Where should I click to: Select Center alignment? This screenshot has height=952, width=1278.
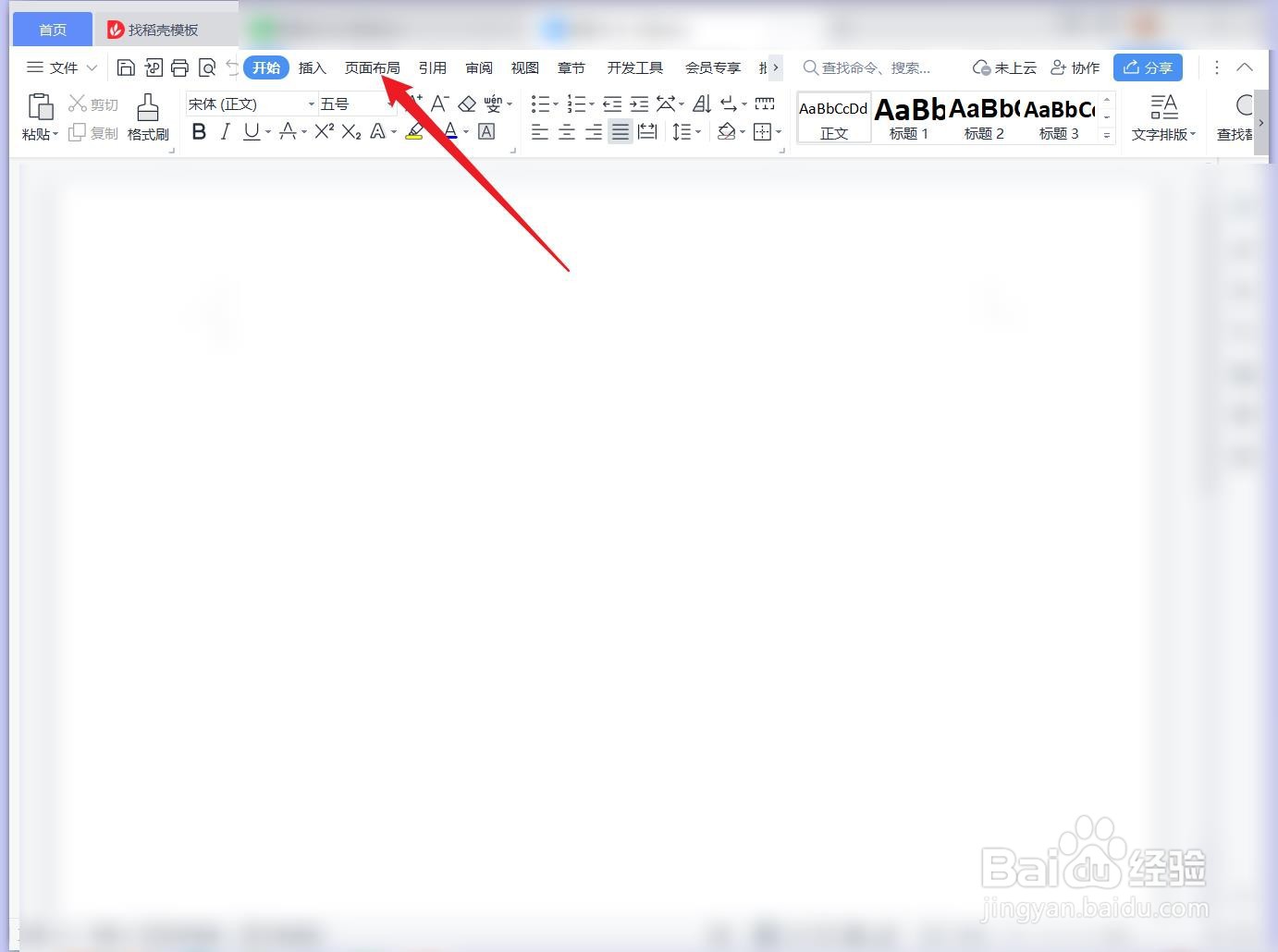pyautogui.click(x=567, y=132)
